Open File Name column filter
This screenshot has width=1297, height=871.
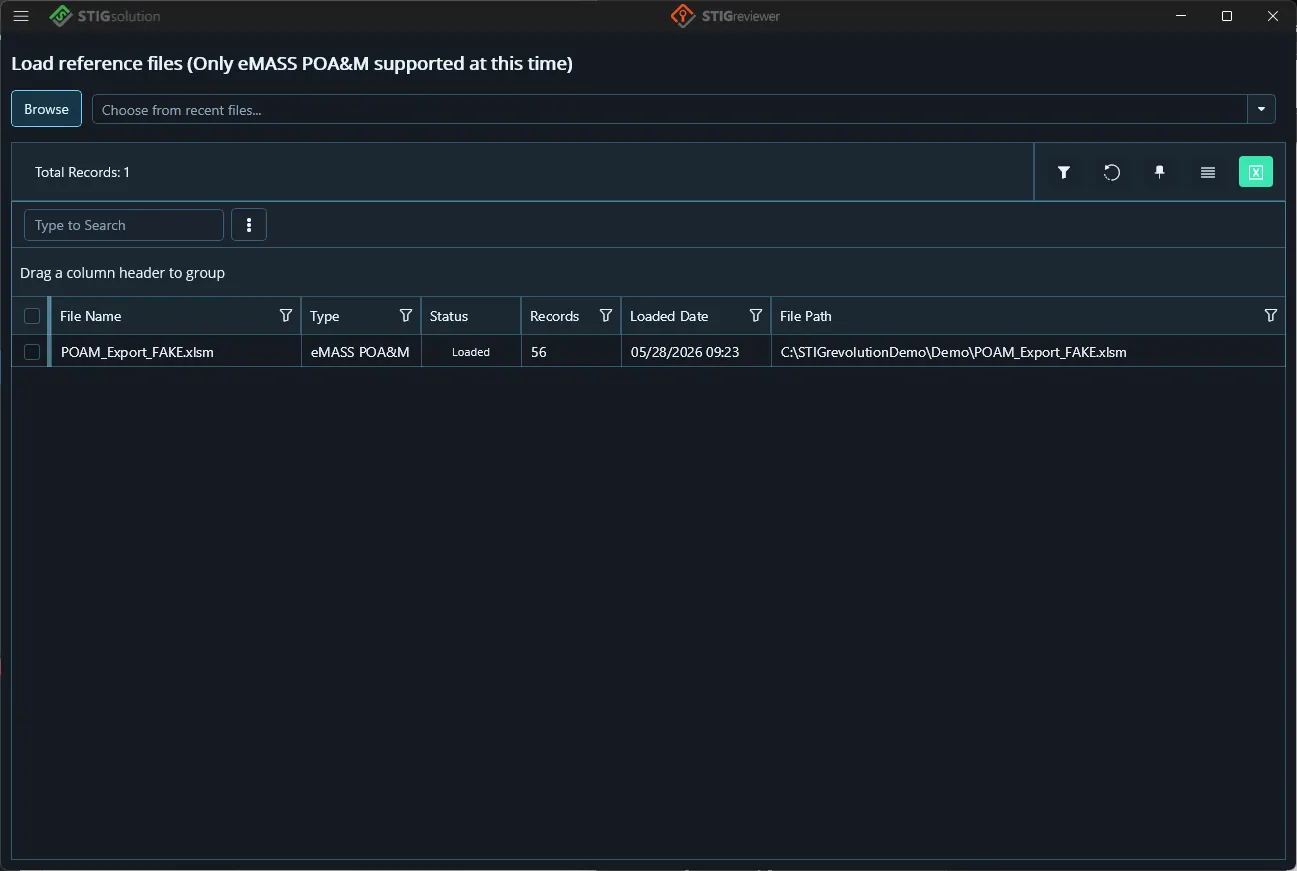(x=286, y=315)
